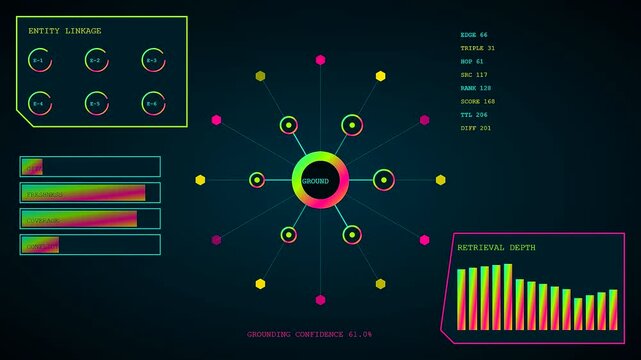Select the E-2 entity gauge
The image size is (641, 360).
pos(97,60)
